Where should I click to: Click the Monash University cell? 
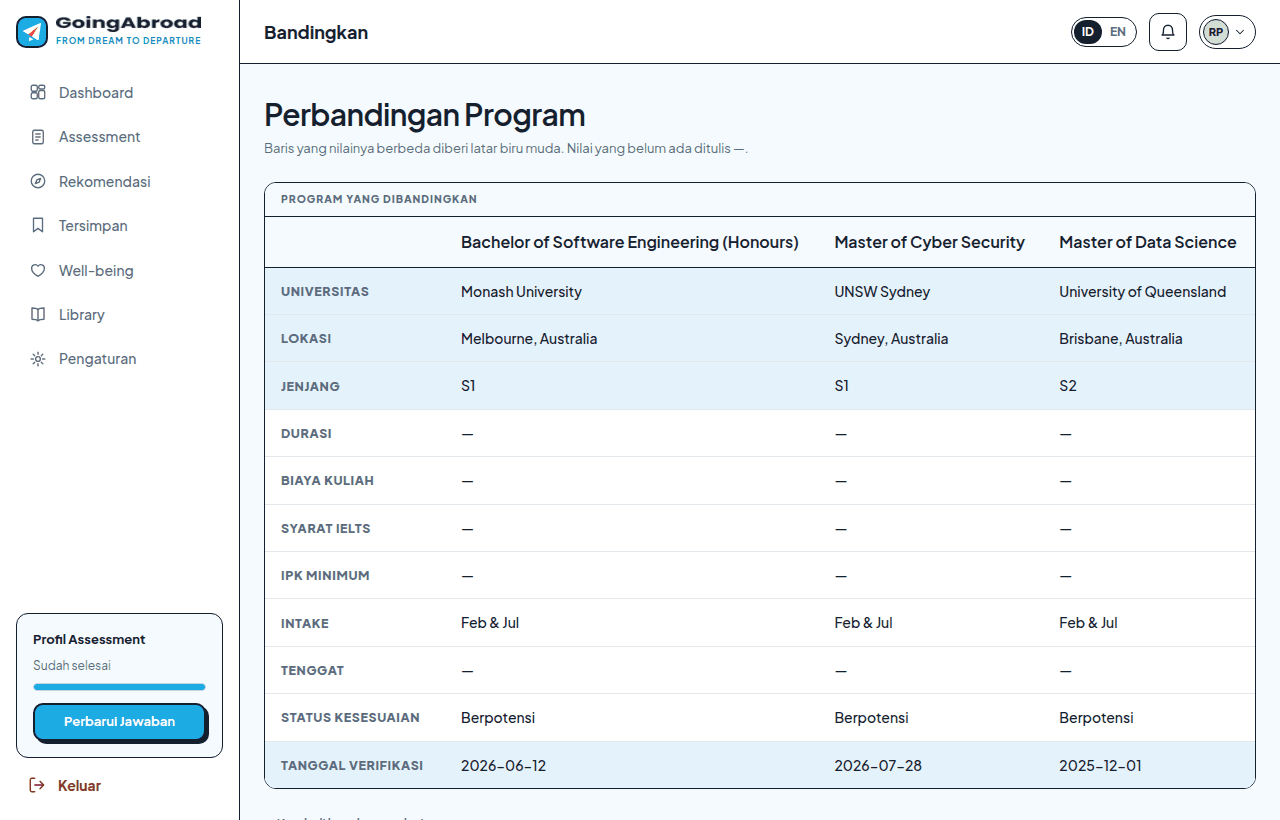click(521, 292)
